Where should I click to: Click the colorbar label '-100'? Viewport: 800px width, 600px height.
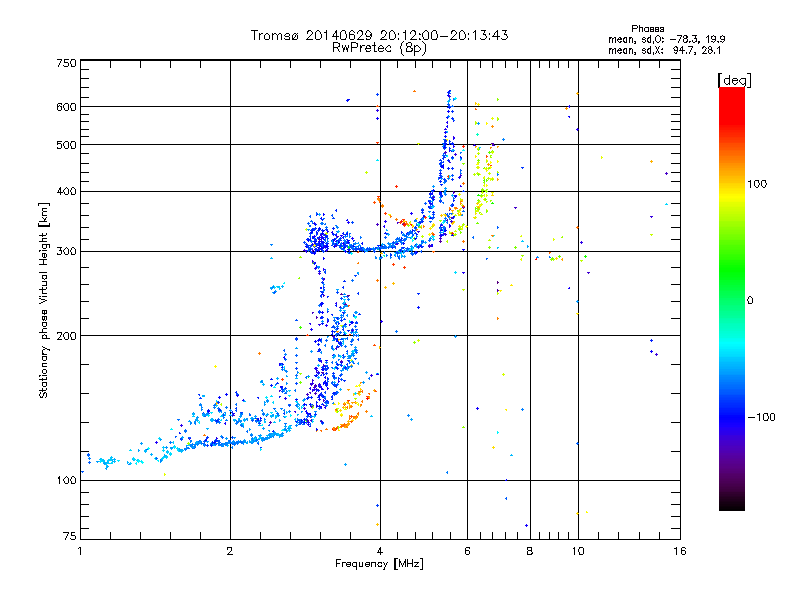[761, 417]
